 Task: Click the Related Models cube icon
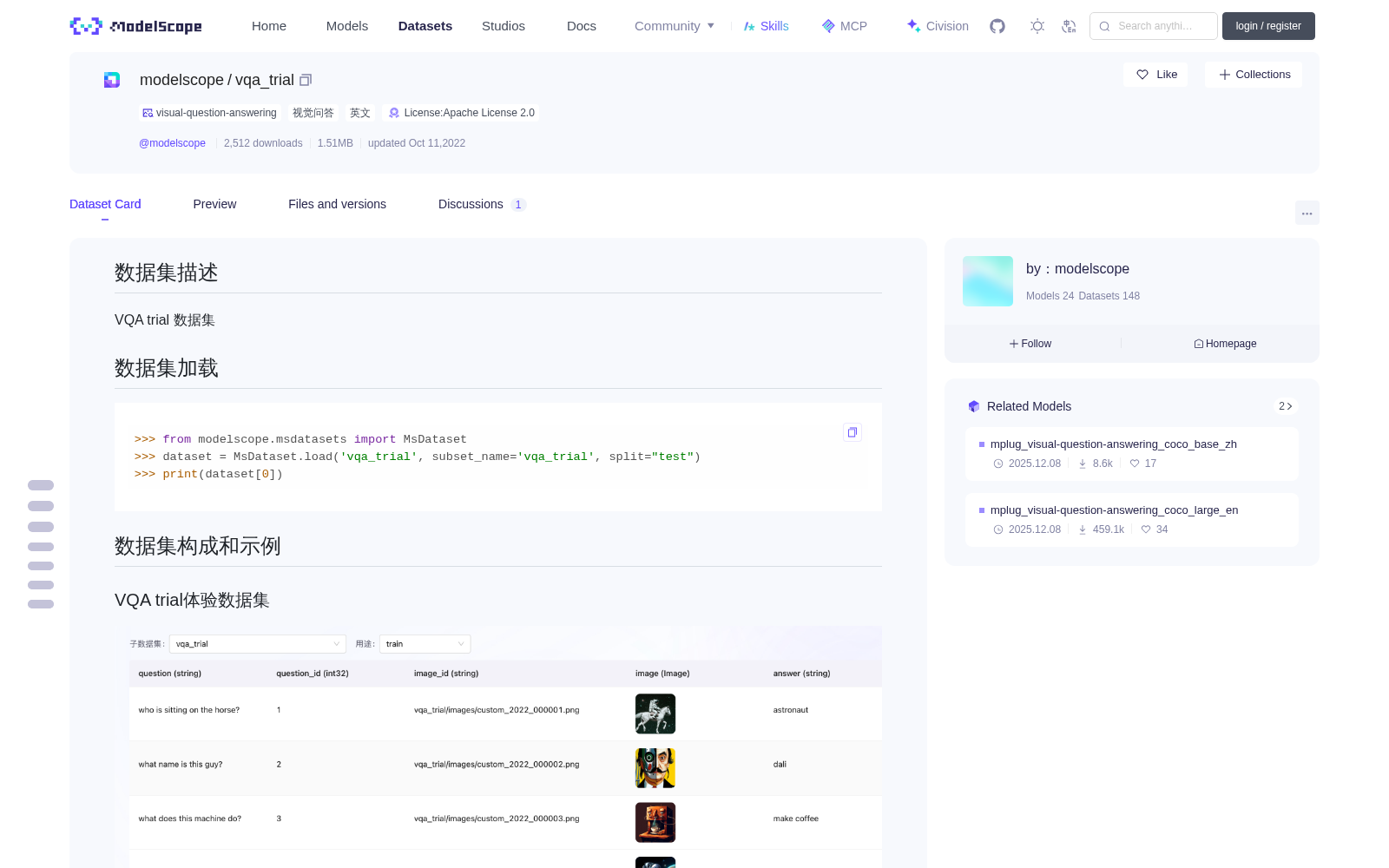click(974, 406)
